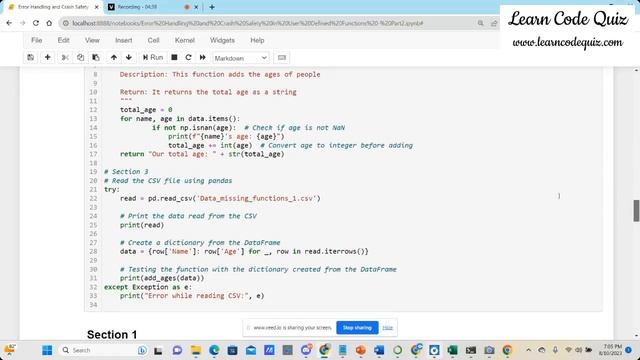Viewport: 640px width, 360px height.
Task: Select the Section 1 markdown heading
Action: [112, 335]
